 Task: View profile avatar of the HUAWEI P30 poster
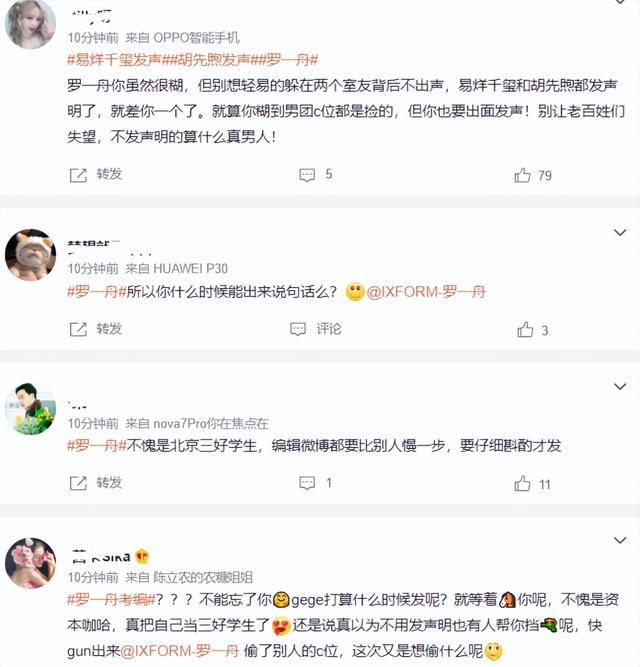(31, 255)
